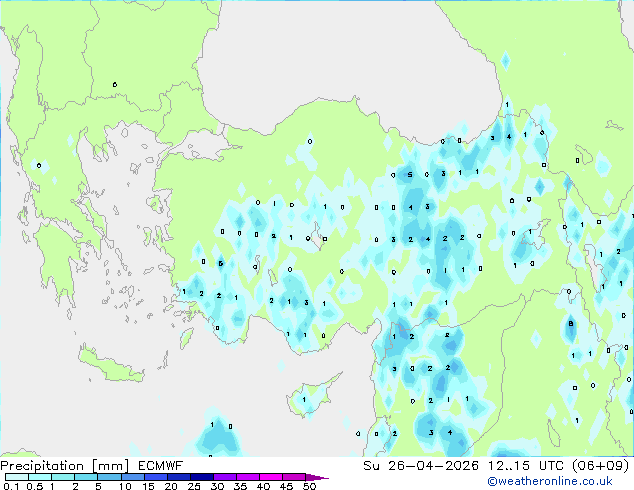Screen dimensions: 634x490
Task: Click the 'ECMWF' model label
Action: (161, 466)
